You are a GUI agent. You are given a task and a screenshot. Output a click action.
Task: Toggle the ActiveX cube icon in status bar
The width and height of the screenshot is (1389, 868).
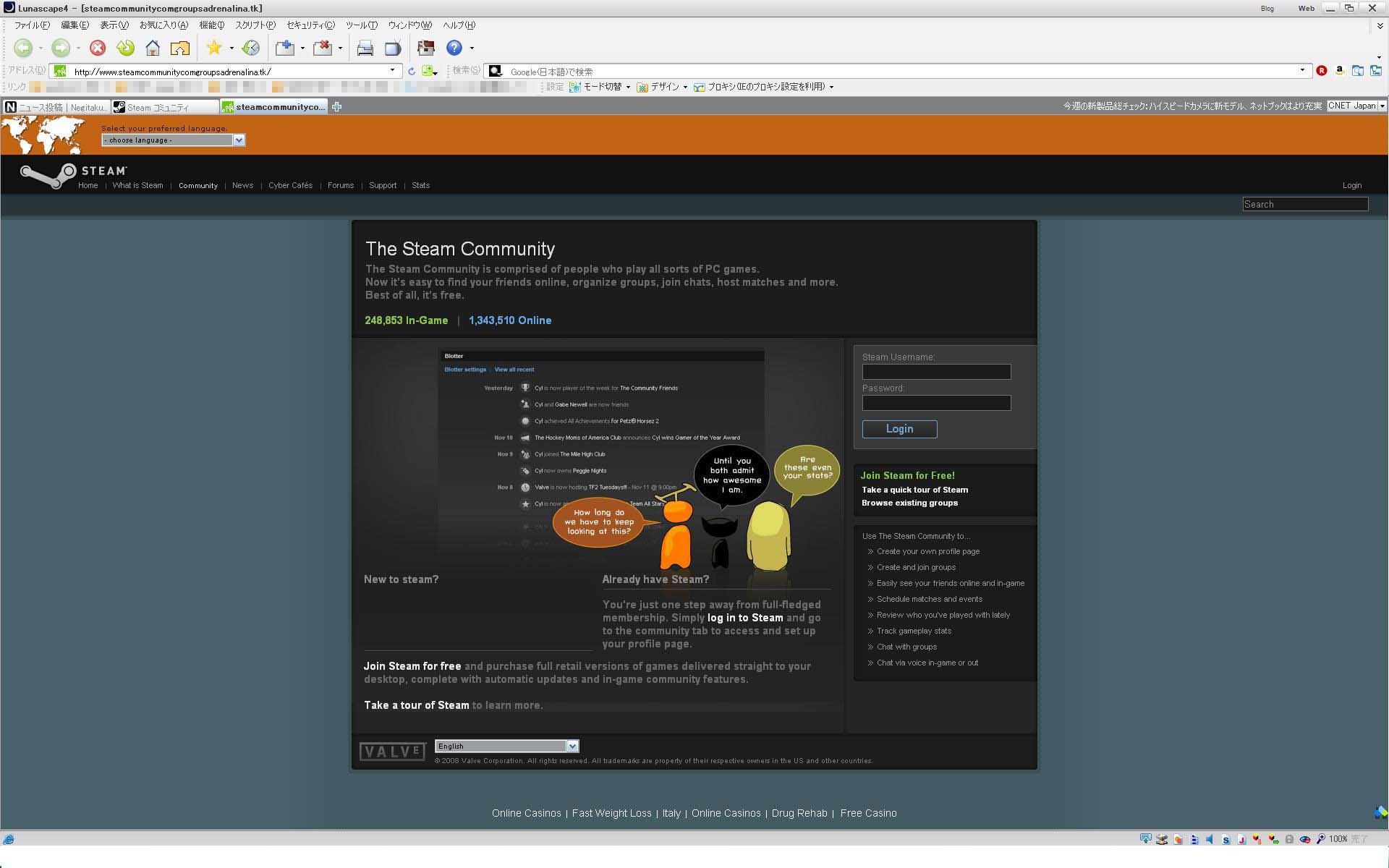(1257, 839)
